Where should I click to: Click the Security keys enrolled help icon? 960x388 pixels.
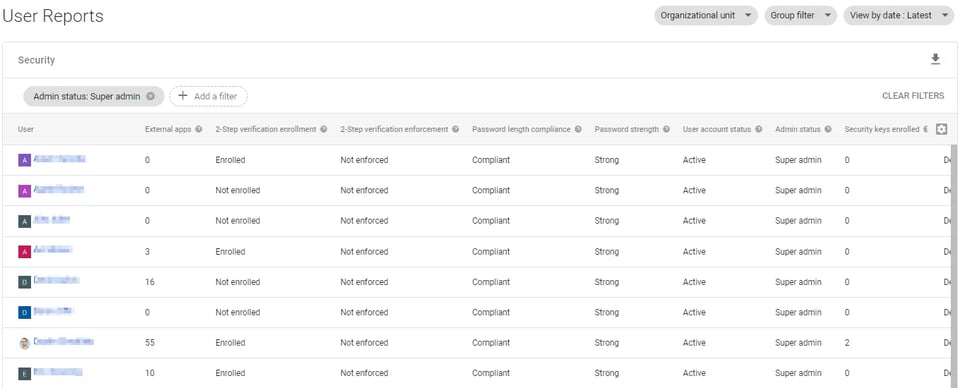coord(925,130)
